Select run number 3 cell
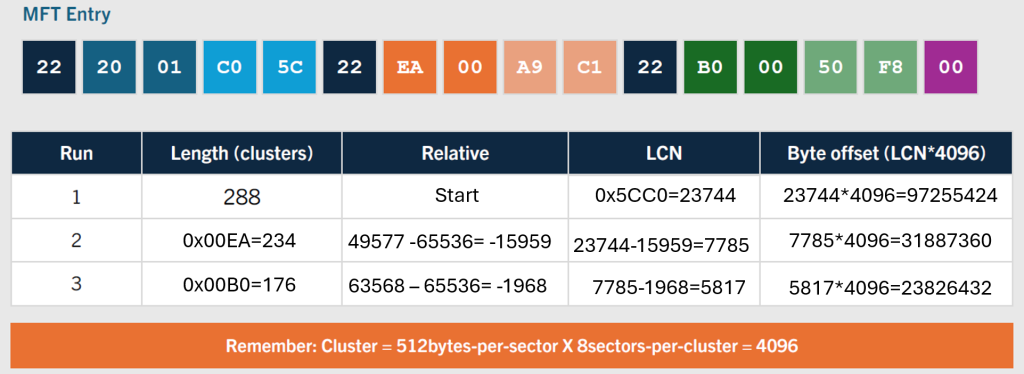Viewport: 1024px width, 374px height. click(x=76, y=284)
